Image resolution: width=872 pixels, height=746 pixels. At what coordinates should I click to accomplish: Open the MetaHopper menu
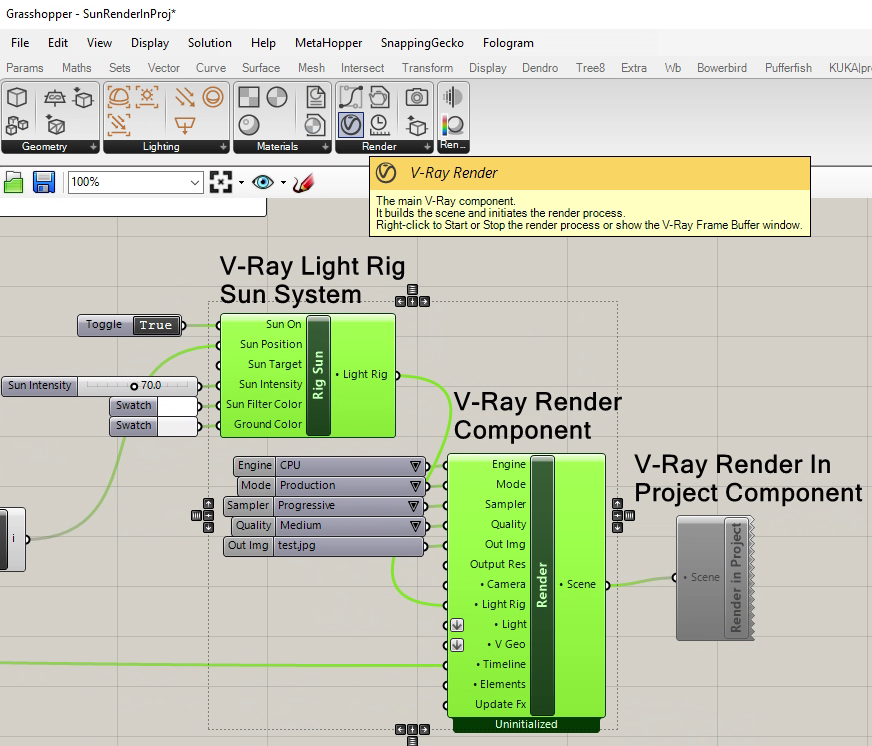tap(328, 43)
